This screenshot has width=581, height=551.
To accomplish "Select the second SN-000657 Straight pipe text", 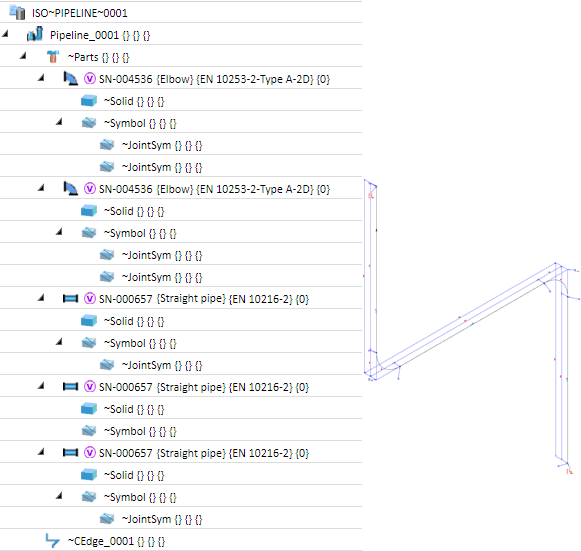I will click(x=204, y=387).
